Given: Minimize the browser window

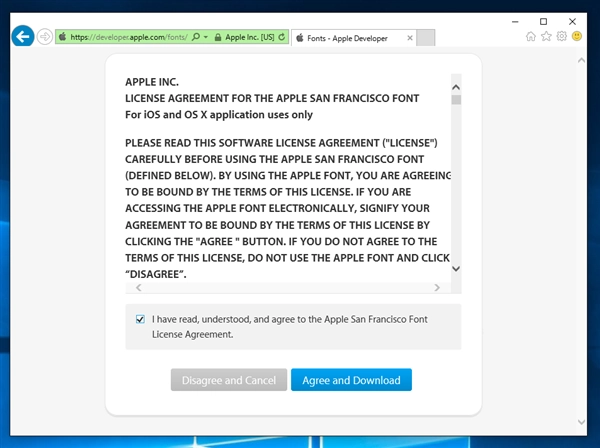Looking at the screenshot, I should click(x=515, y=22).
